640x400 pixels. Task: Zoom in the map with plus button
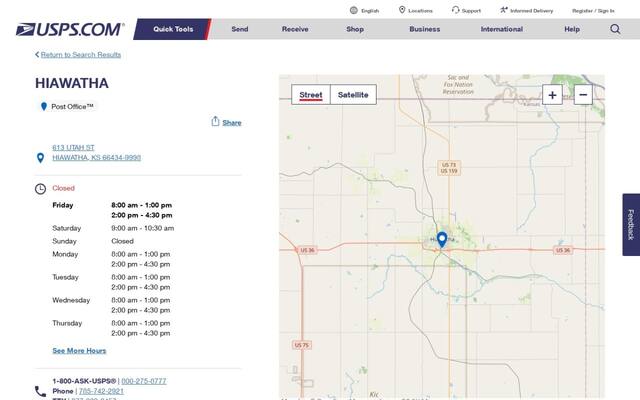(x=552, y=95)
